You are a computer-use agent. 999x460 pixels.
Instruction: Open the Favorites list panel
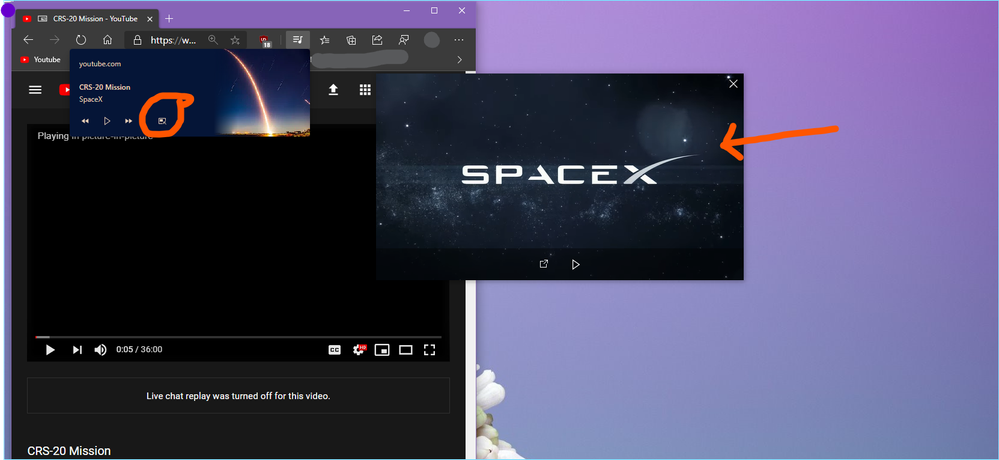tap(325, 40)
